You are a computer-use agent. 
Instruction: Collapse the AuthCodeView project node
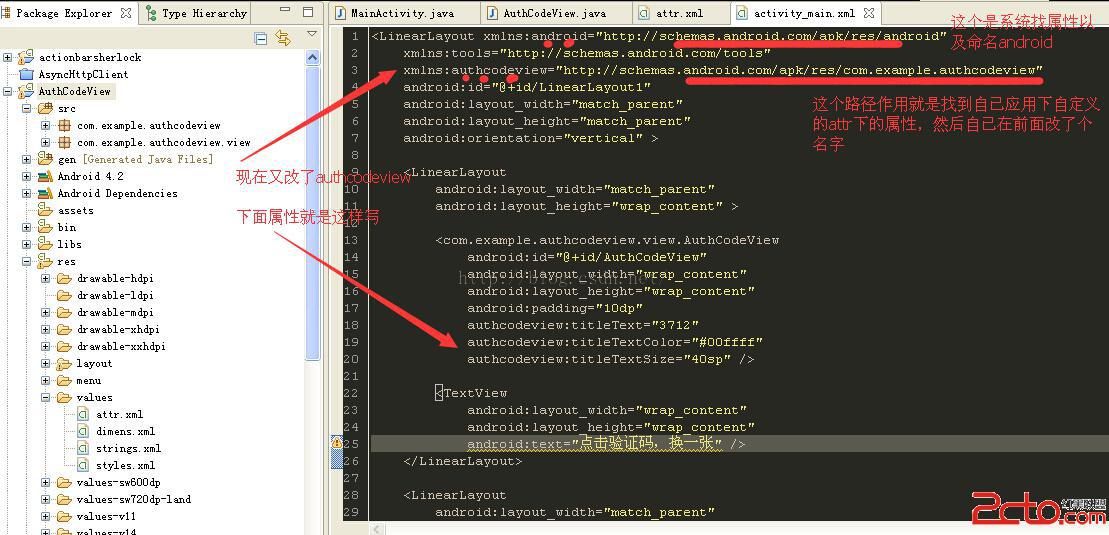pyautogui.click(x=7, y=91)
